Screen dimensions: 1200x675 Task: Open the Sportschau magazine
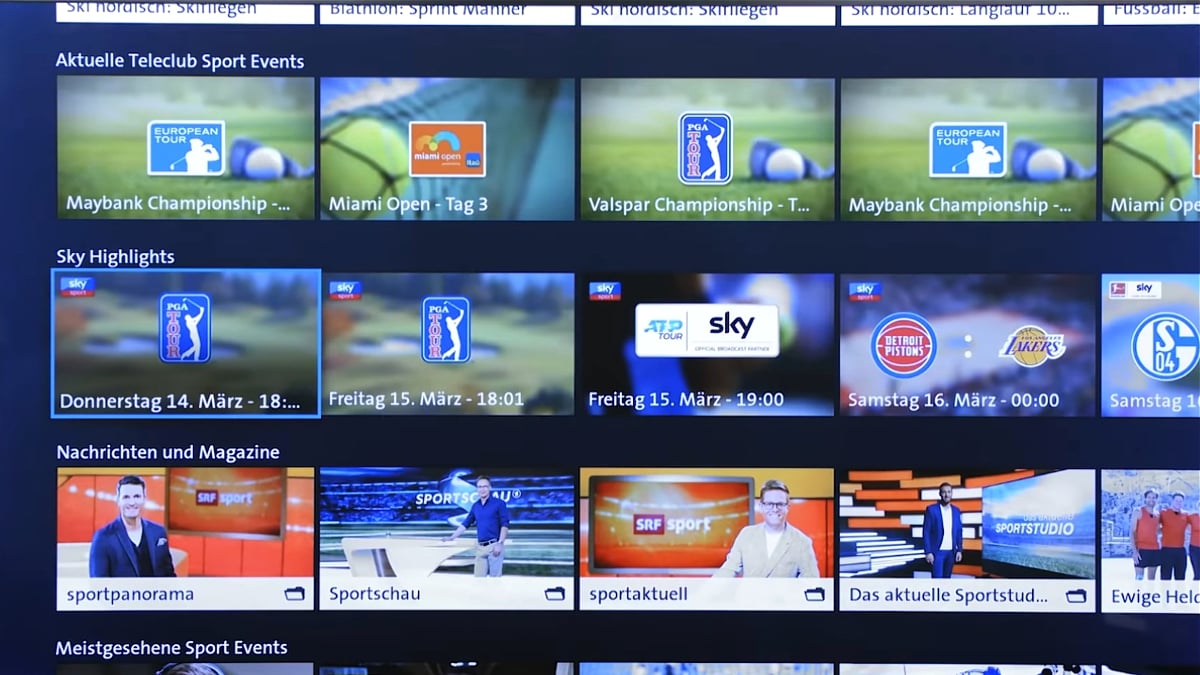447,539
